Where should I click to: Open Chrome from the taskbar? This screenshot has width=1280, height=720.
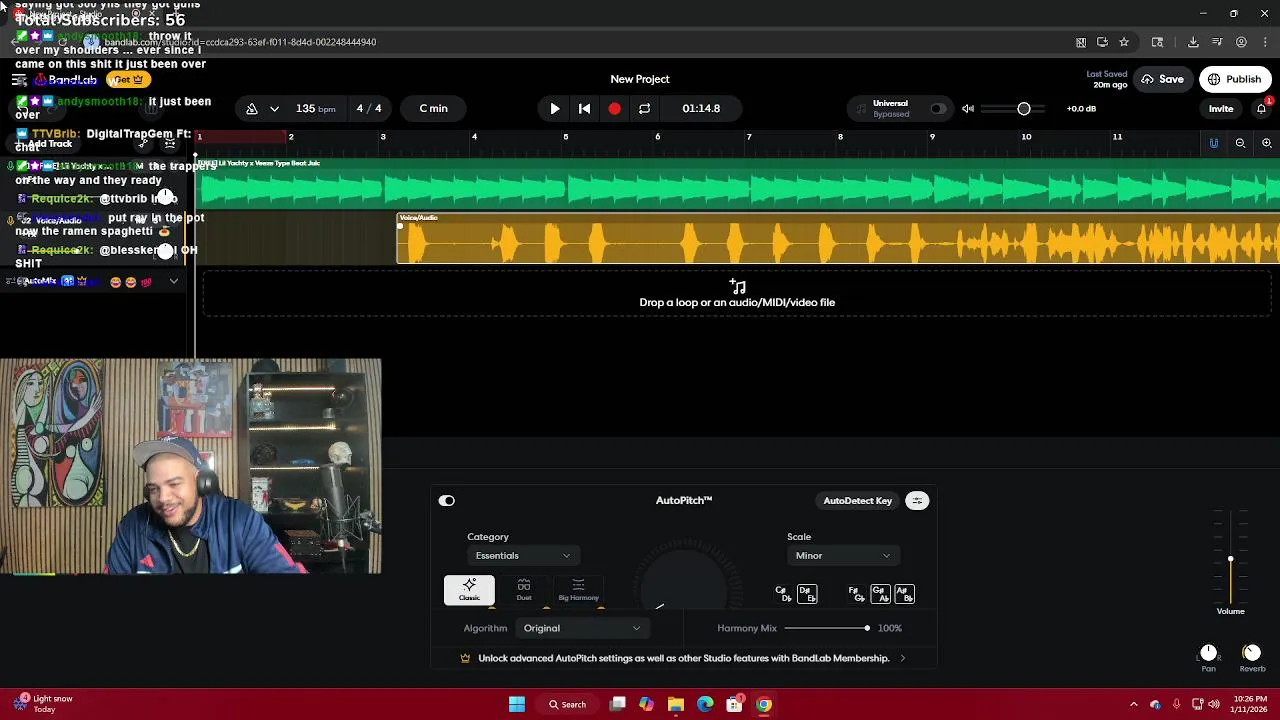(764, 704)
